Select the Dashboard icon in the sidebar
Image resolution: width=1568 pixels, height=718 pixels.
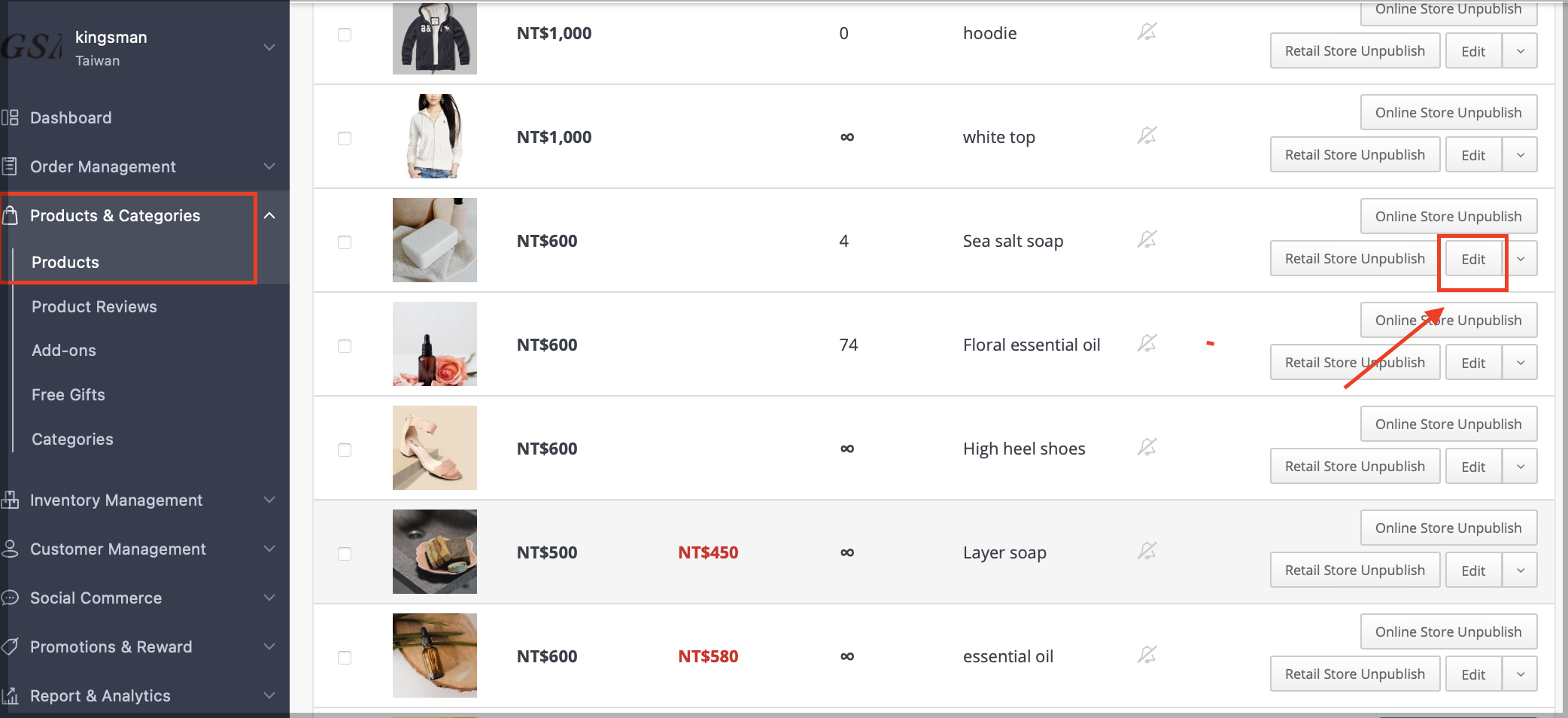[x=11, y=117]
